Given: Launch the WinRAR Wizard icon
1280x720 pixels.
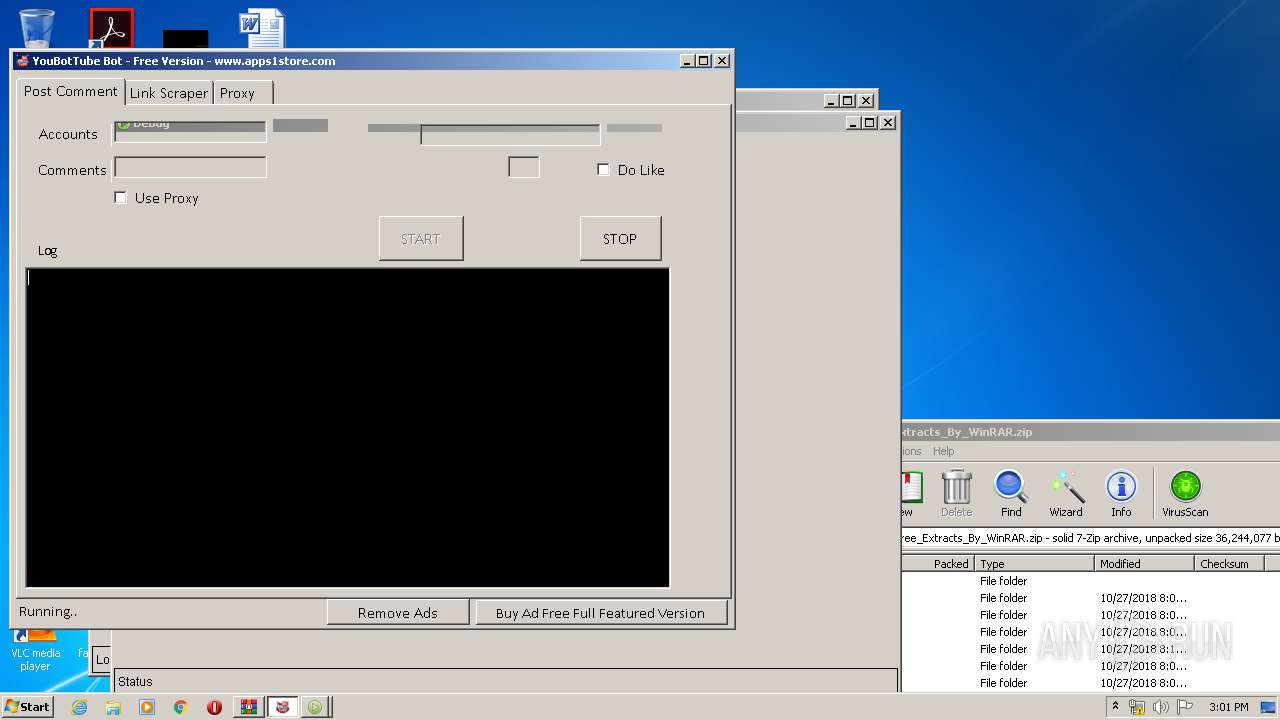Looking at the screenshot, I should pyautogui.click(x=1066, y=493).
